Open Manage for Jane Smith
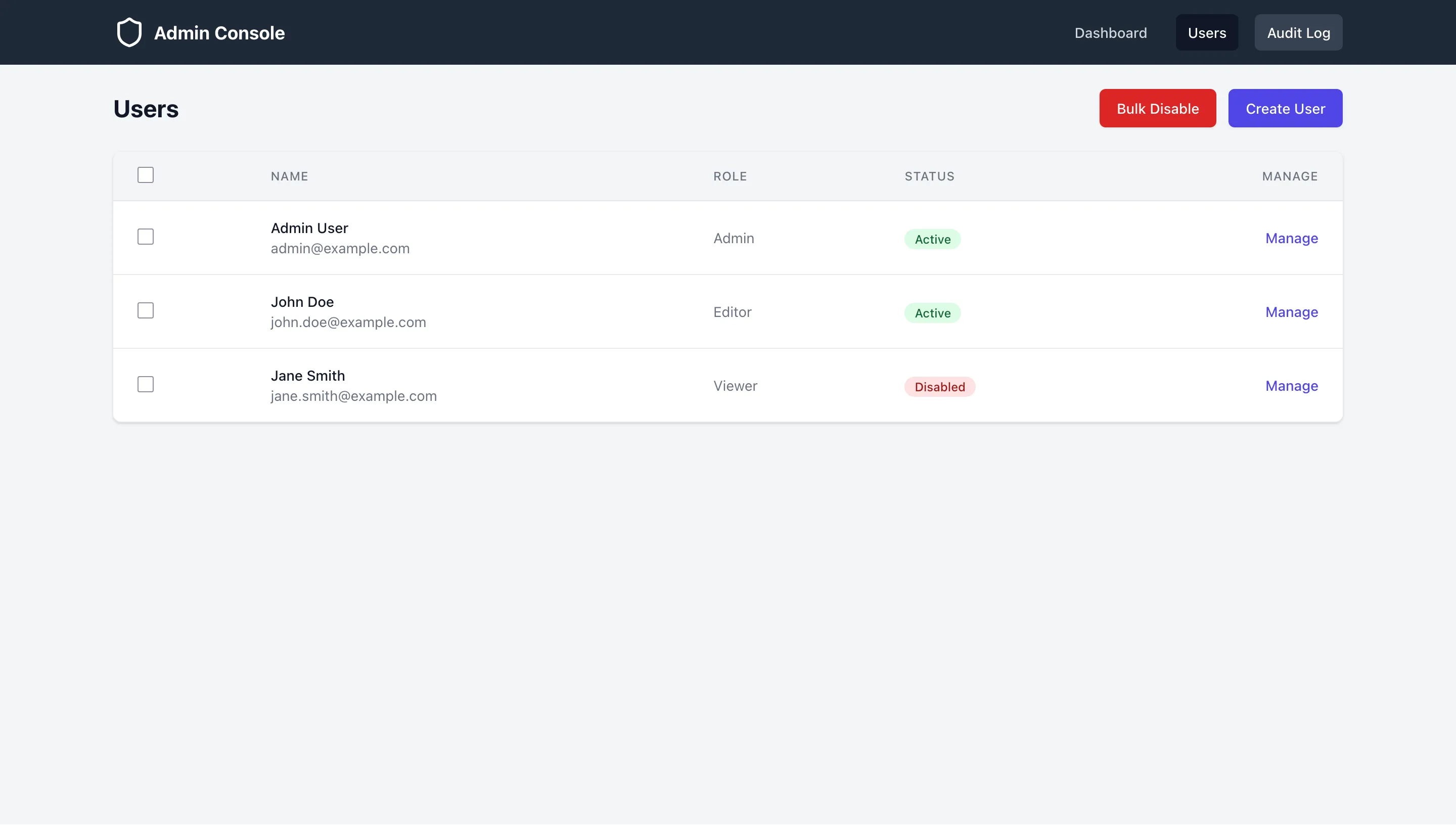Screen dimensions: 1456x825 click(1291, 386)
